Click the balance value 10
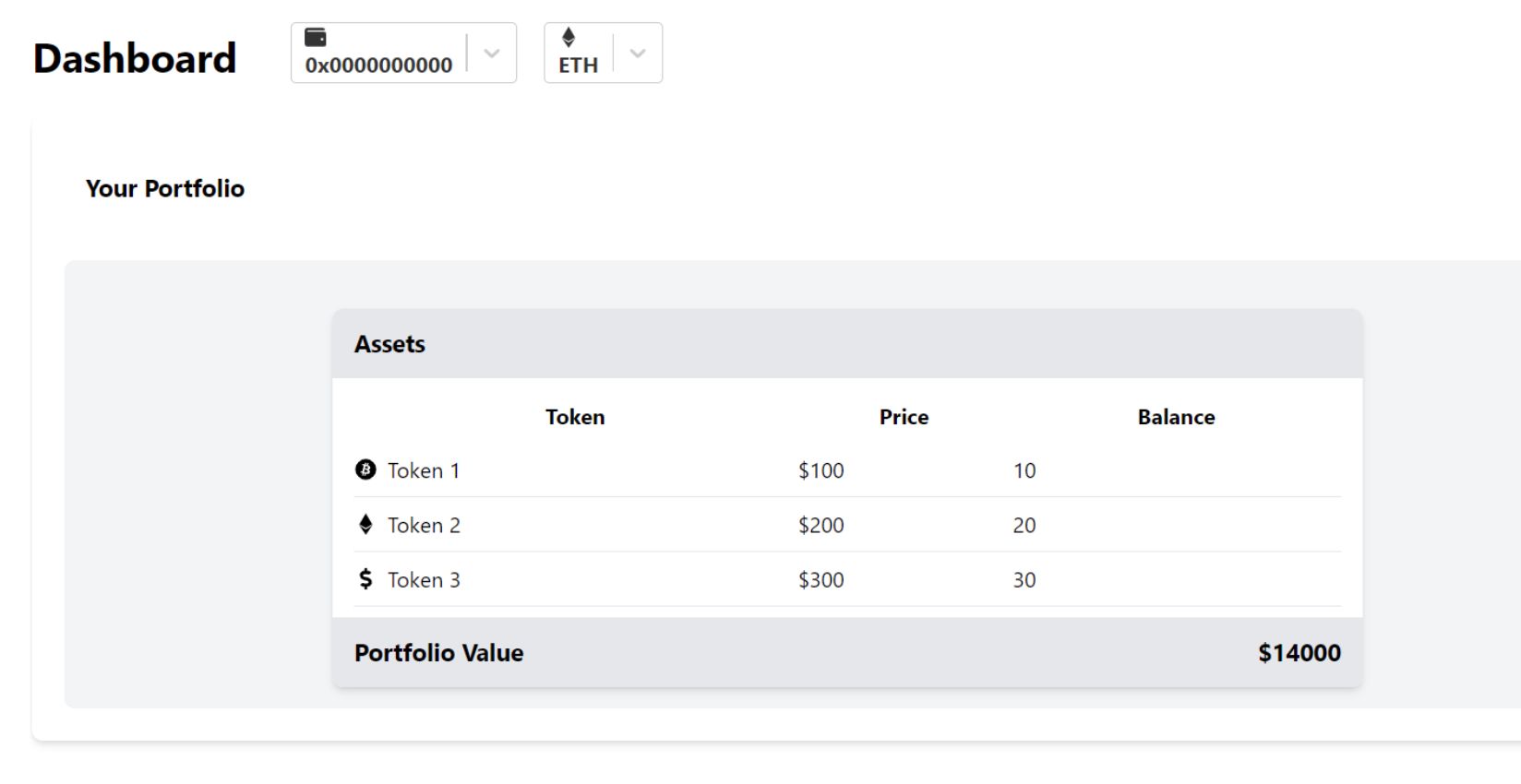The image size is (1521, 784). tap(1024, 470)
